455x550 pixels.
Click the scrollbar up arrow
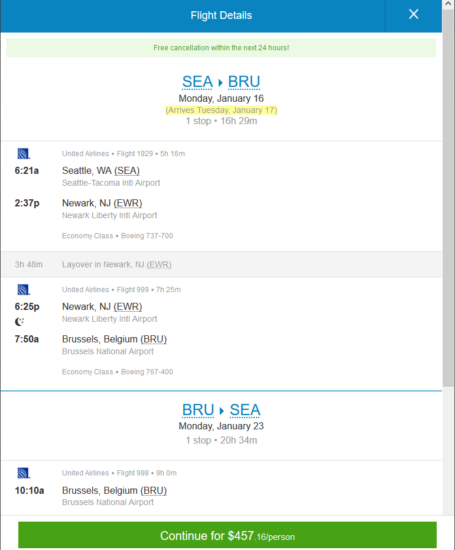448,4
